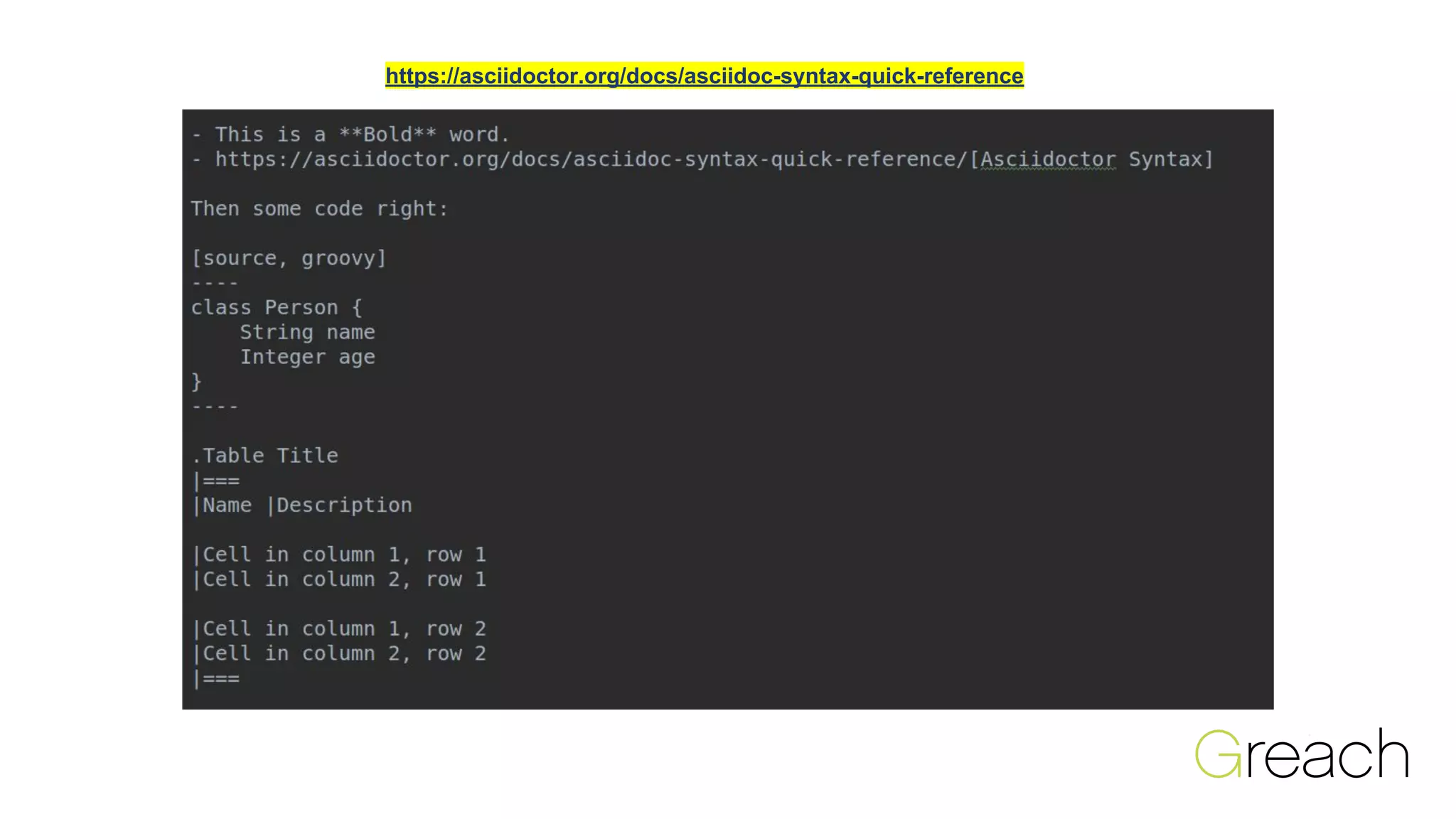The height and width of the screenshot is (819, 1456).
Task: Click the '.Table Title' line
Action: 264,456
